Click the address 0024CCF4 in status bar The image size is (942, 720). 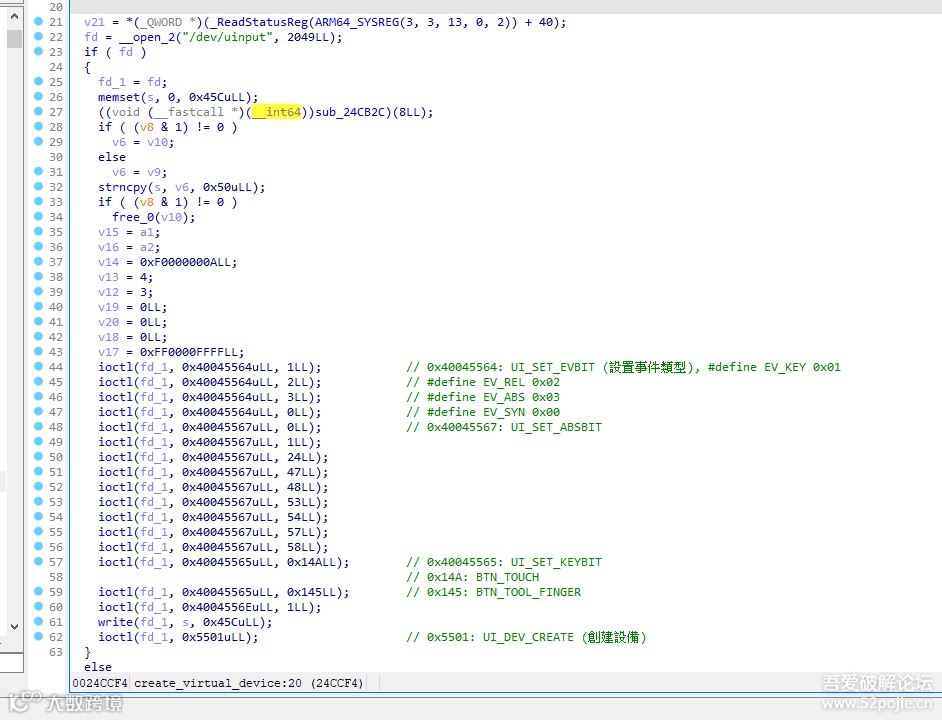(100, 683)
